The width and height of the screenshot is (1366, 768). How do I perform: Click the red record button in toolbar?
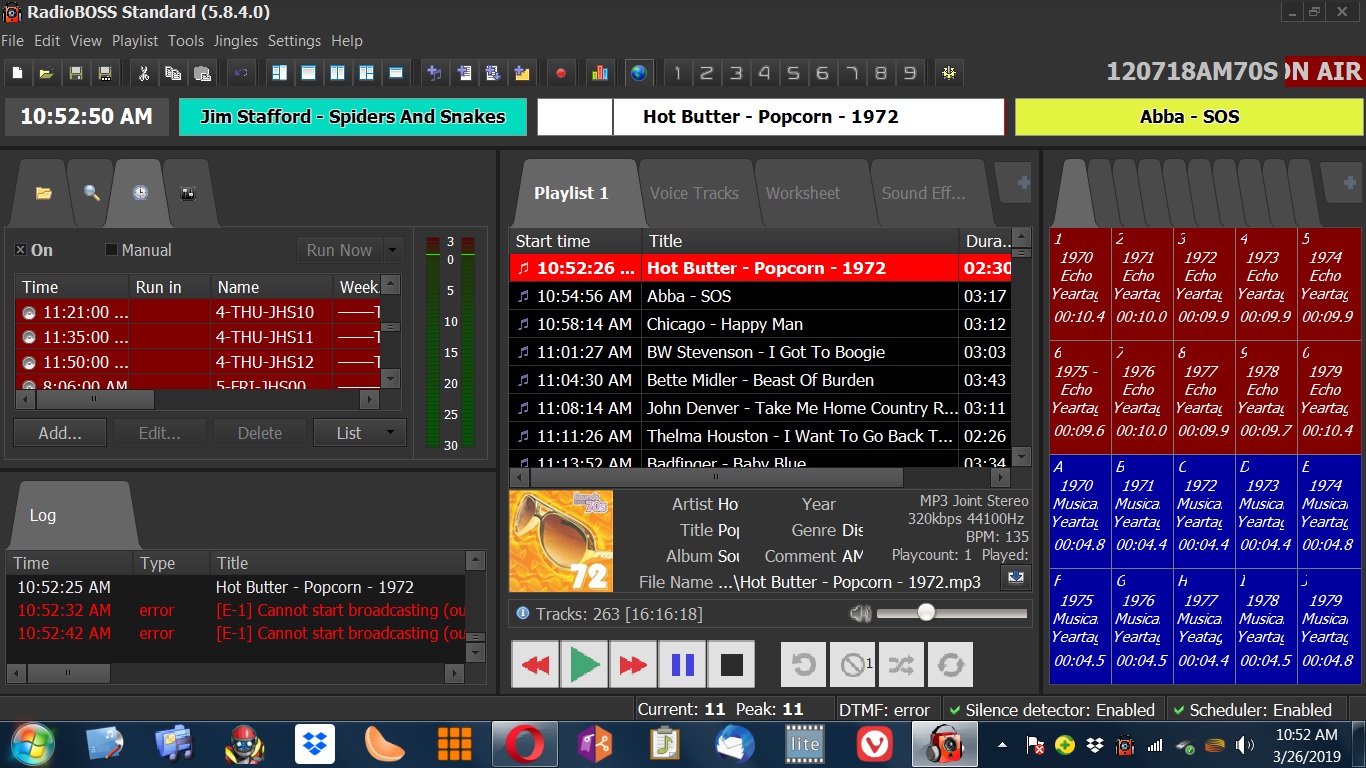pos(561,73)
